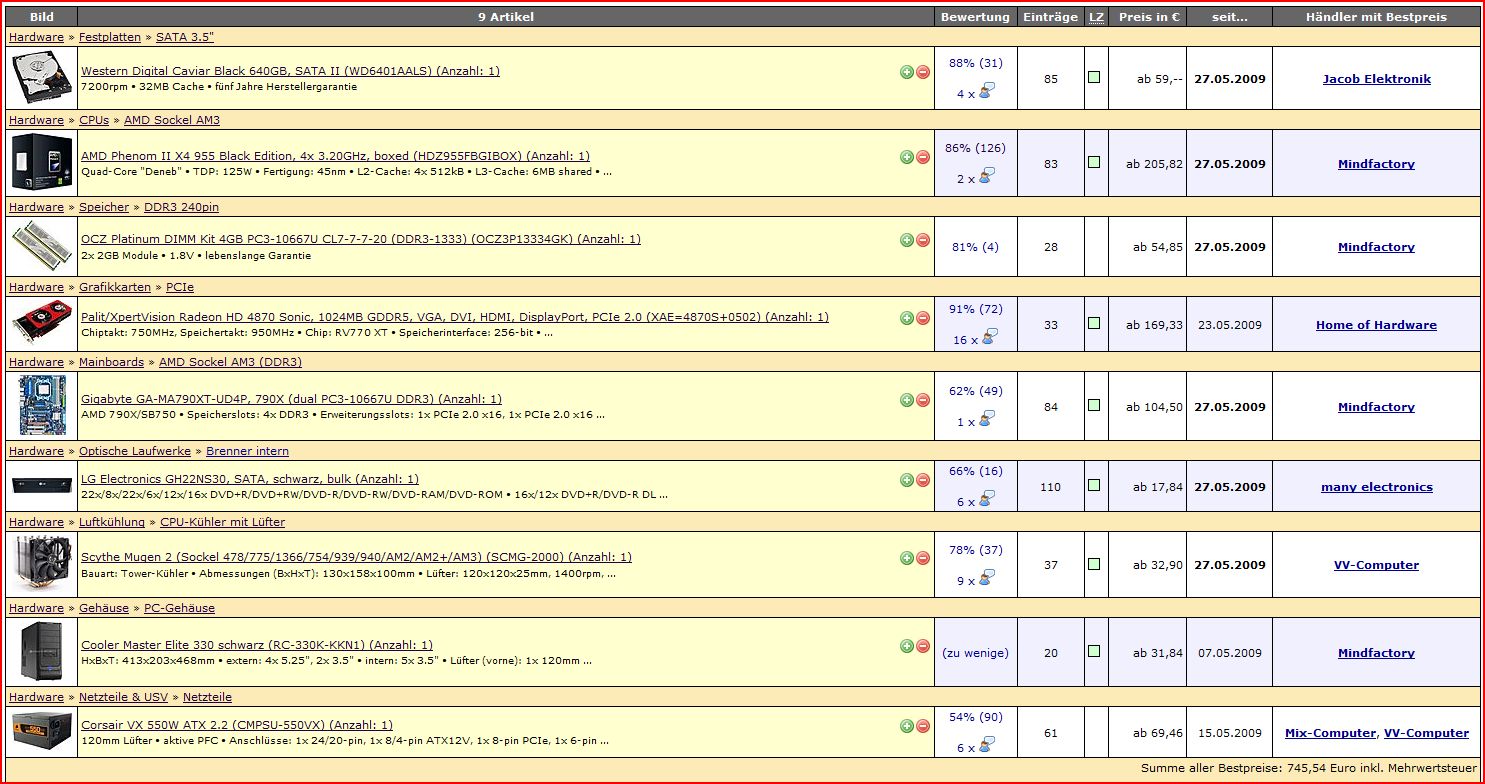The image size is (1485, 784).
Task: Toggle LZ checkbox for Gigabyte GA-MA790XT-UD4P
Action: pyautogui.click(x=1094, y=405)
